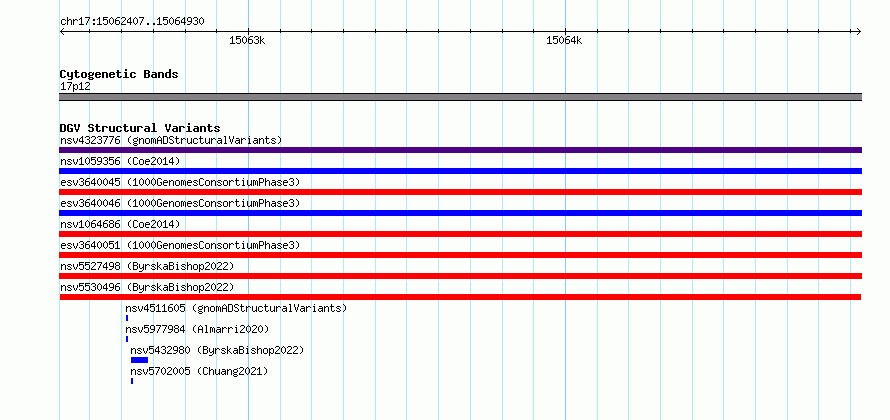Screen dimensions: 890x420
Task: Click the 15064k ruler tick label
Action: pyautogui.click(x=564, y=41)
